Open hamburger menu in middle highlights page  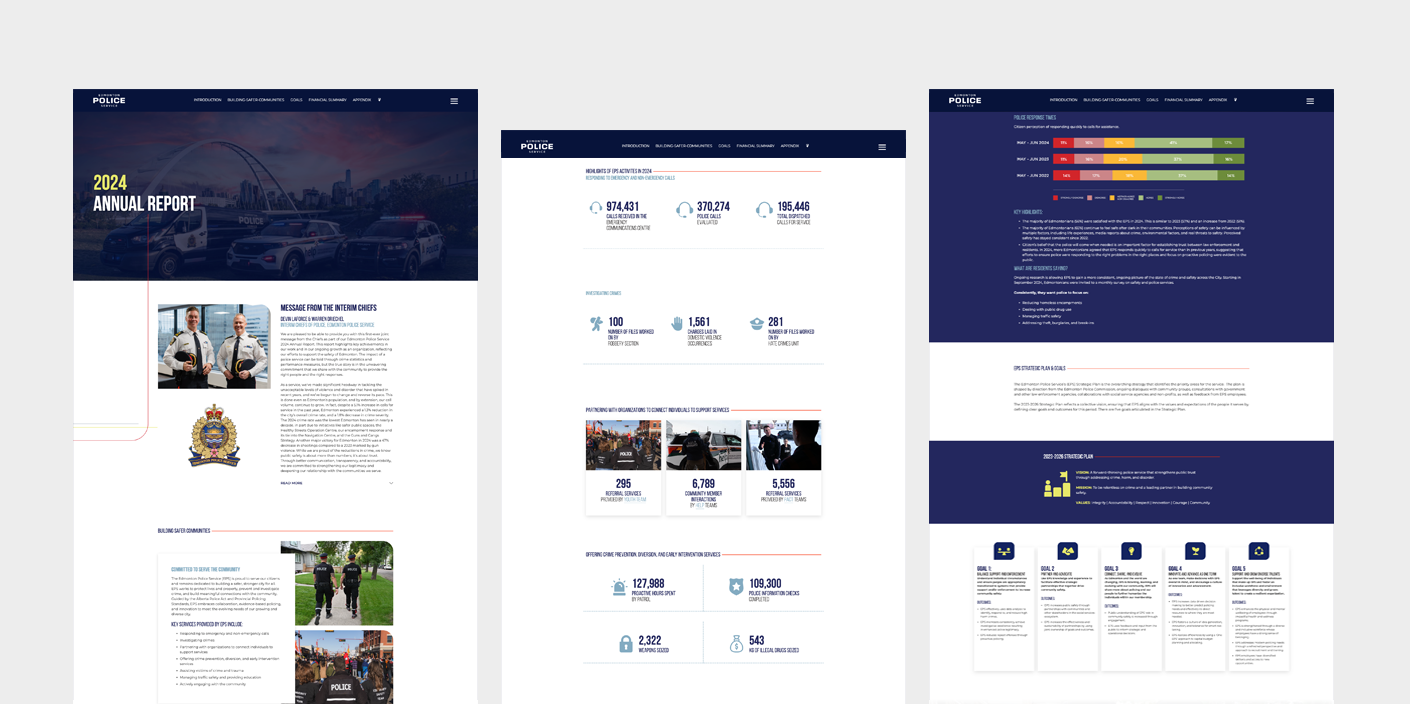882,147
